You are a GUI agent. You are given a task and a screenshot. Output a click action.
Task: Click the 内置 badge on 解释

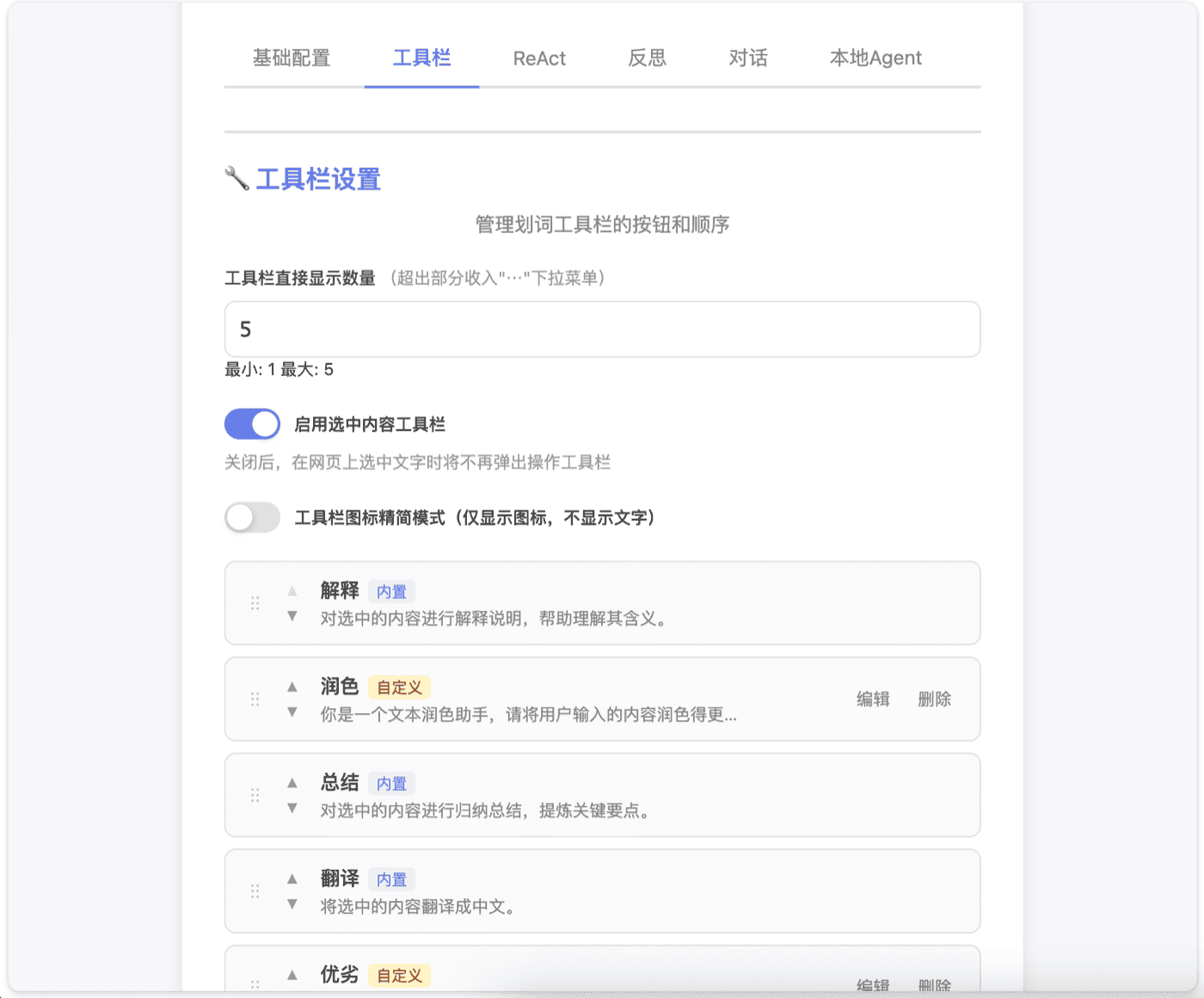tap(391, 592)
